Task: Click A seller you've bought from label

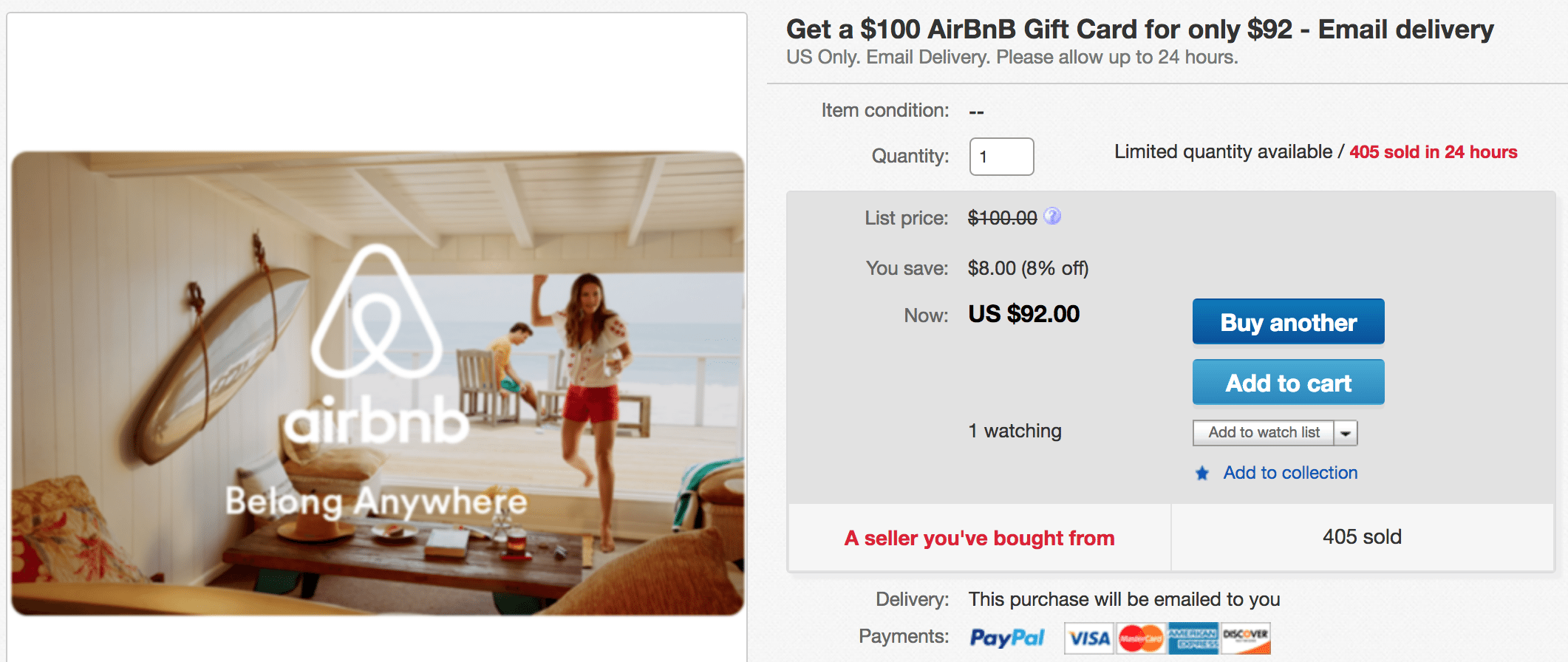Action: click(x=979, y=538)
